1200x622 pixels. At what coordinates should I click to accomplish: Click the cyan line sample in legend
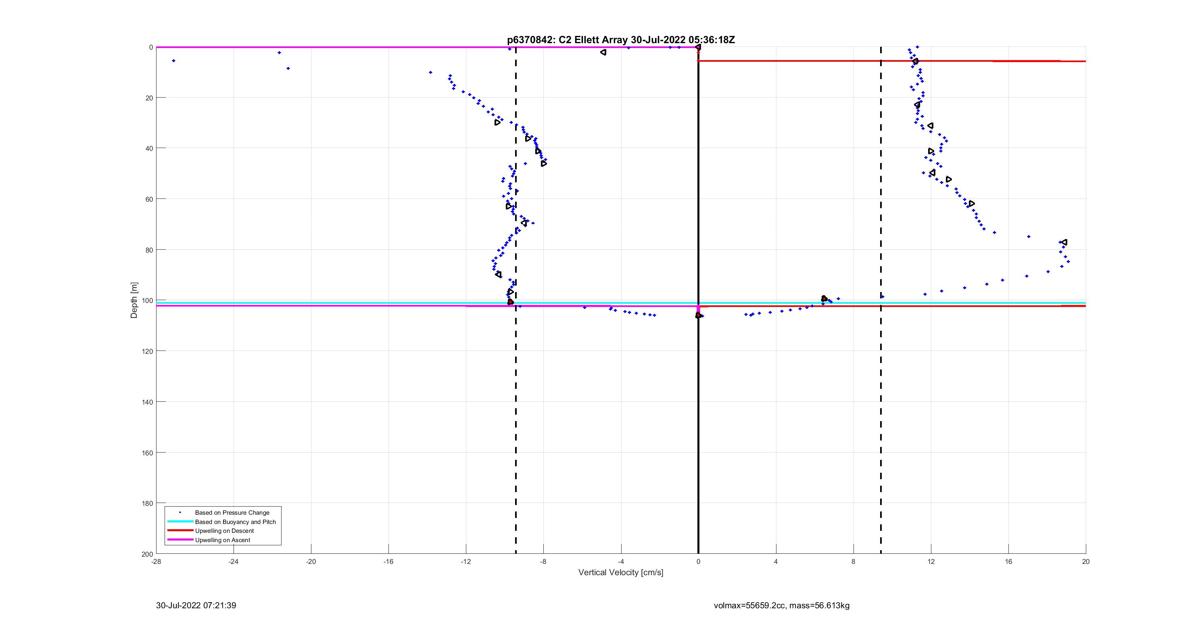tap(180, 522)
